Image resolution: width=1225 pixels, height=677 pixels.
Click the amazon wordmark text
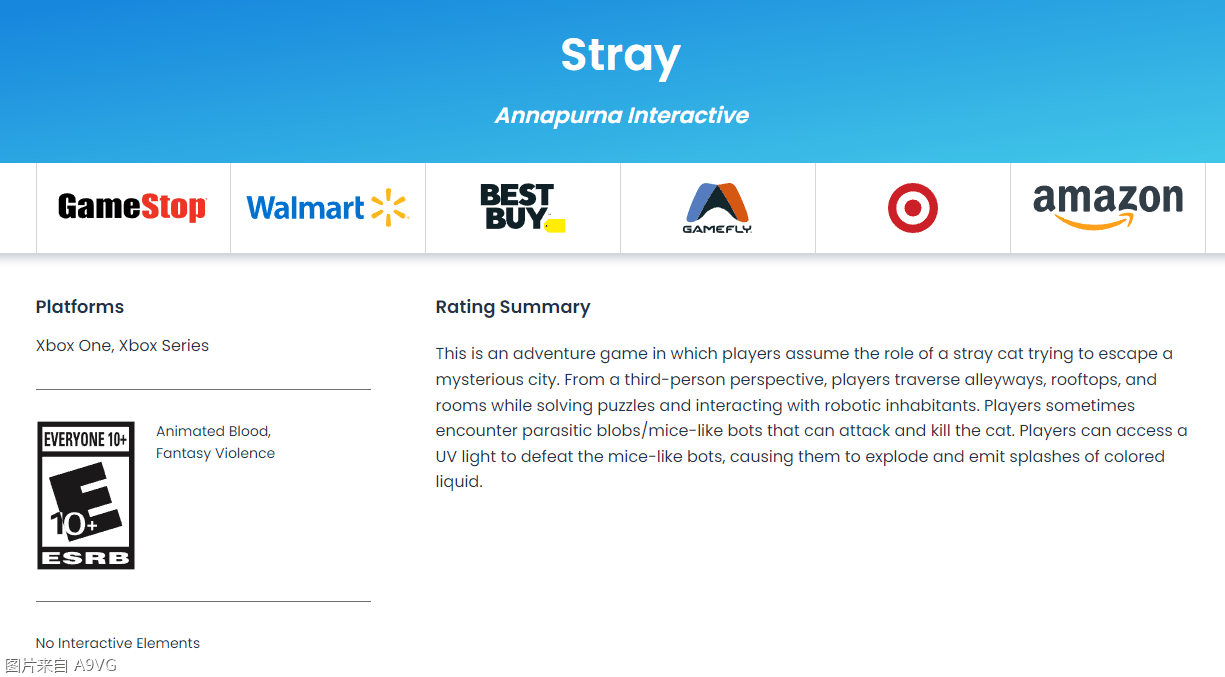1108,200
